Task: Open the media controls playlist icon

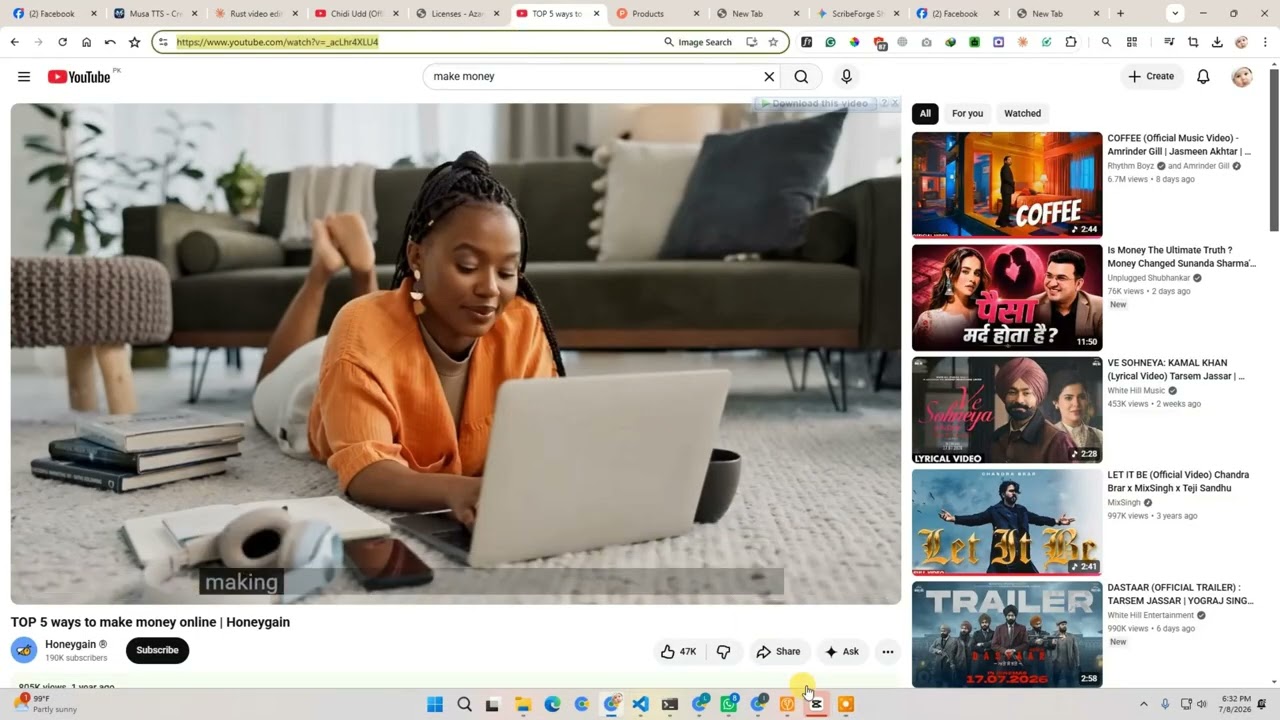Action: 1169,42
